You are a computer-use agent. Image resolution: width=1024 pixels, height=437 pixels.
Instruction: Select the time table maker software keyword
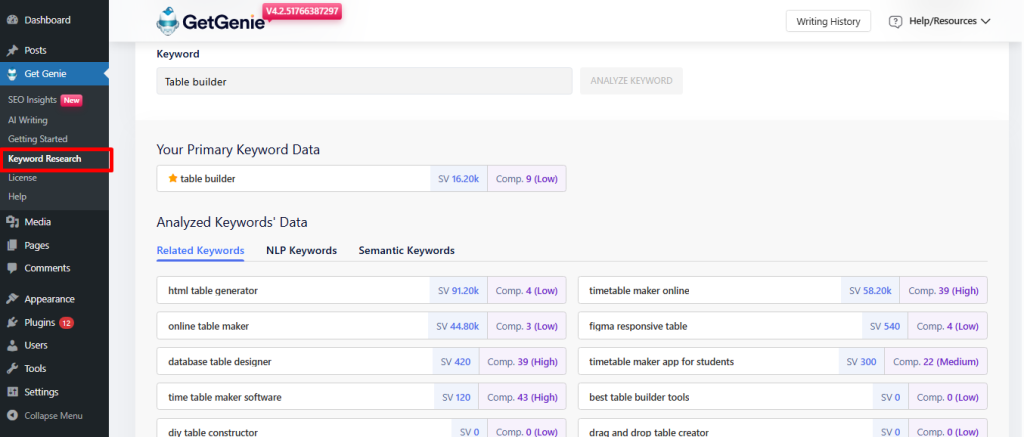tap(361, 397)
